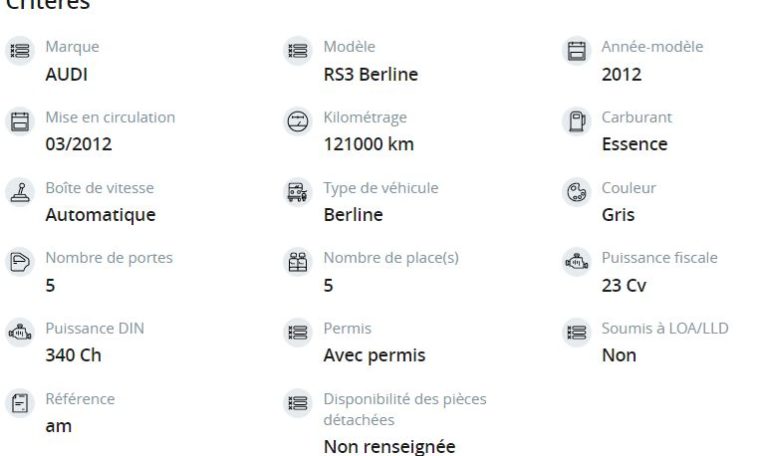Click the Boîte de vitesse gear stick icon
Screen dimensions: 762x456
(x=20, y=192)
